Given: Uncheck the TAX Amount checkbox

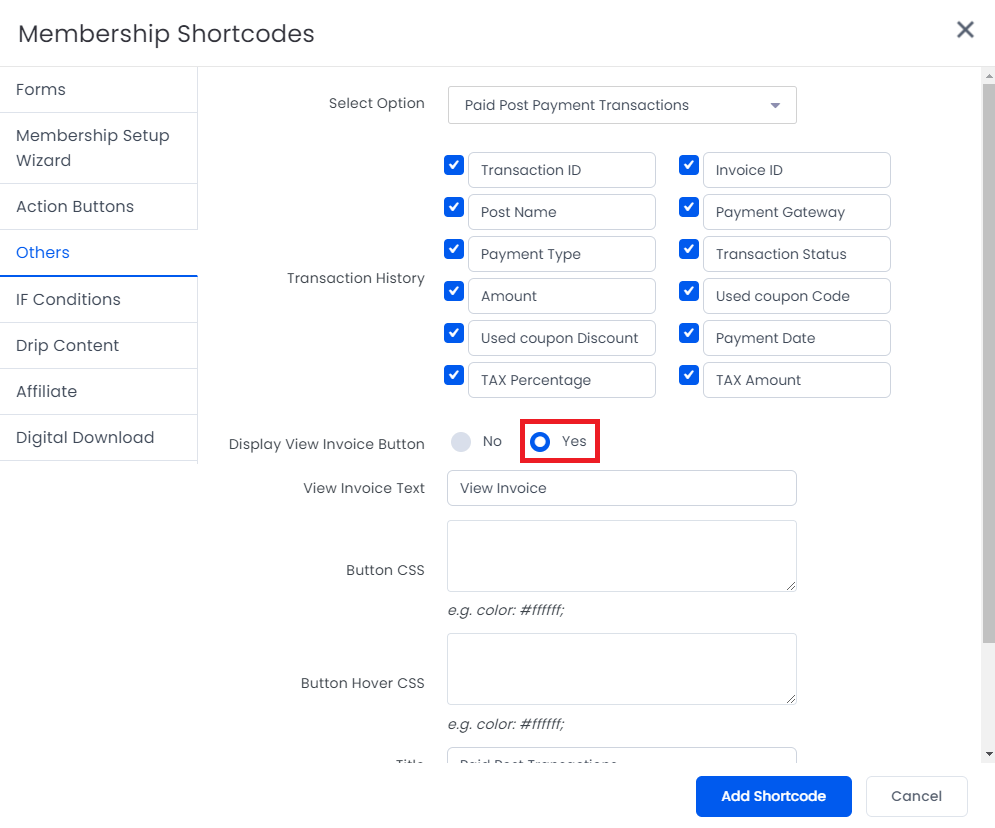Looking at the screenshot, I should [x=689, y=375].
